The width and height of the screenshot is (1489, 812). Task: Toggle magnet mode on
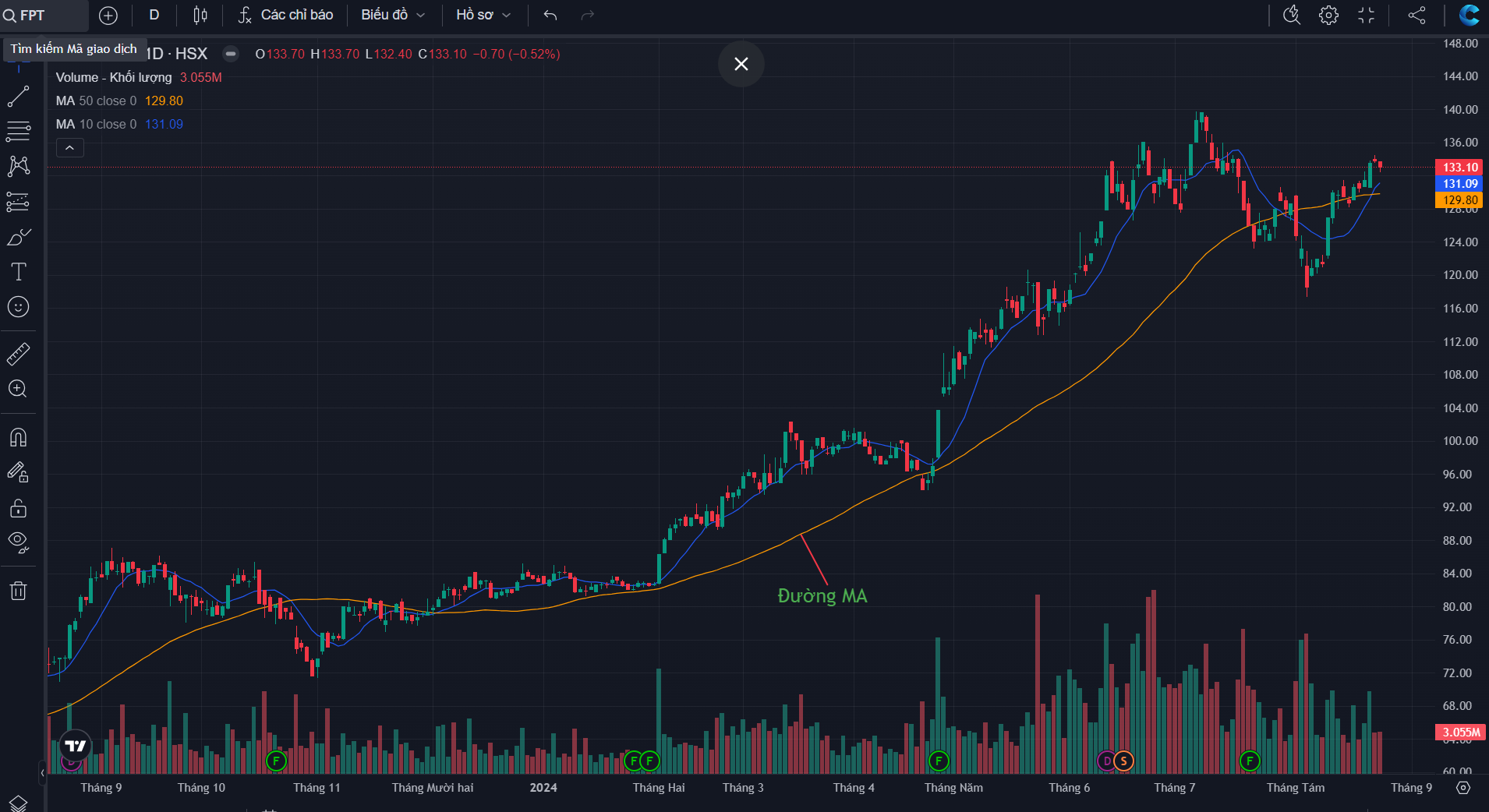(x=18, y=437)
